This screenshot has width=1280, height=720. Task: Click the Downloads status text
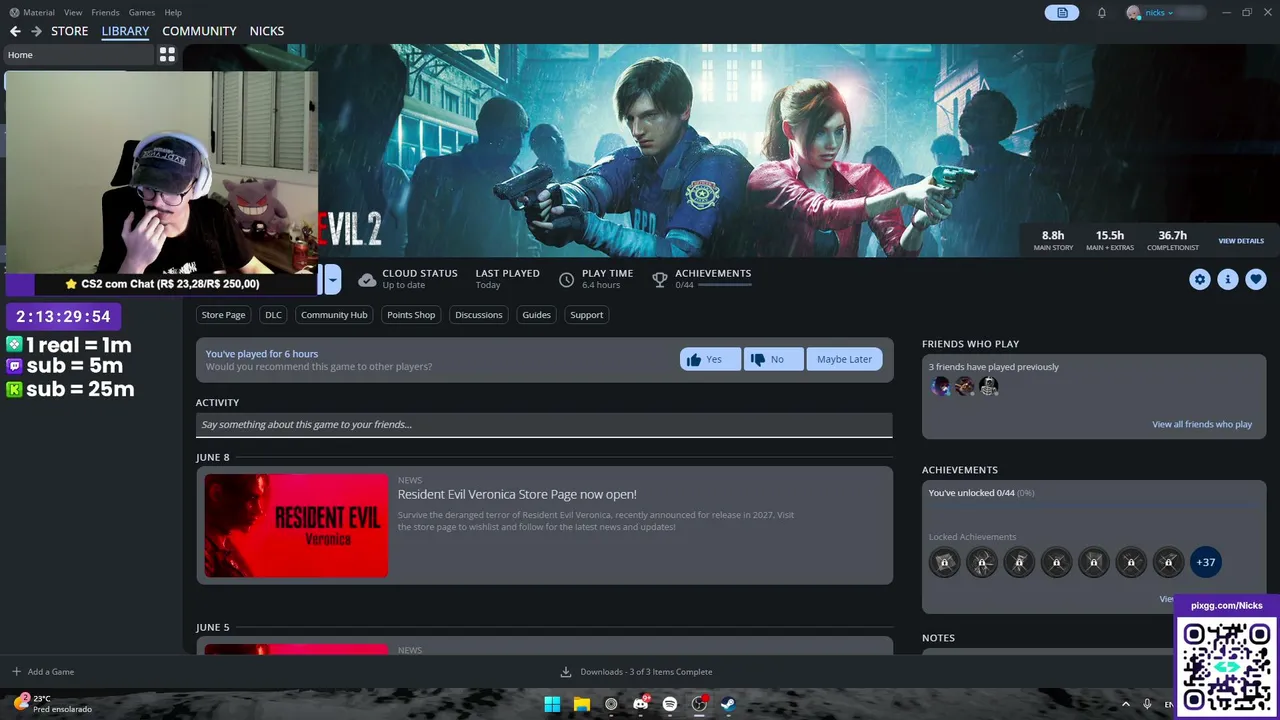pos(646,672)
